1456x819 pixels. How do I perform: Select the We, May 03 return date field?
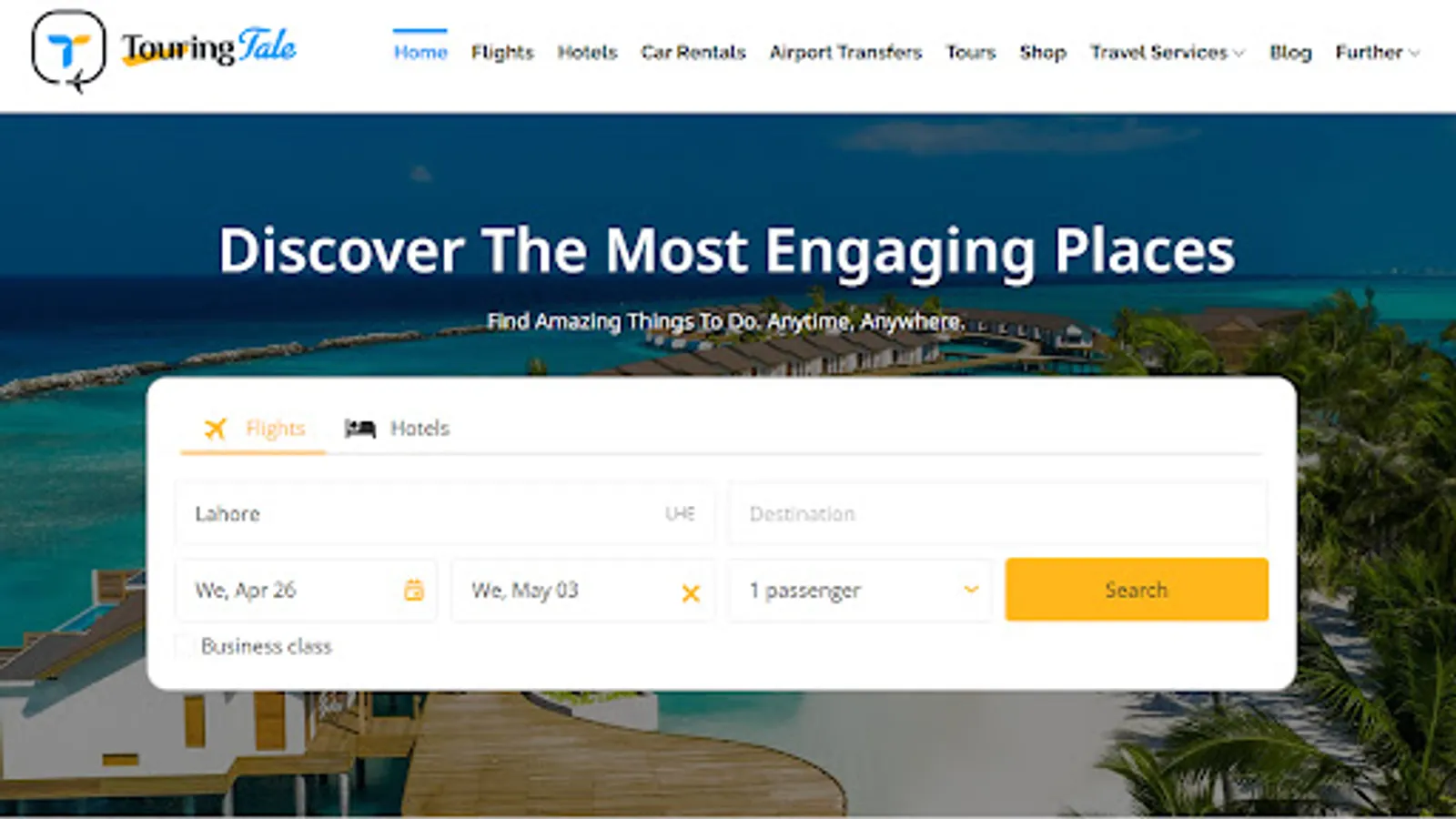pos(583,591)
